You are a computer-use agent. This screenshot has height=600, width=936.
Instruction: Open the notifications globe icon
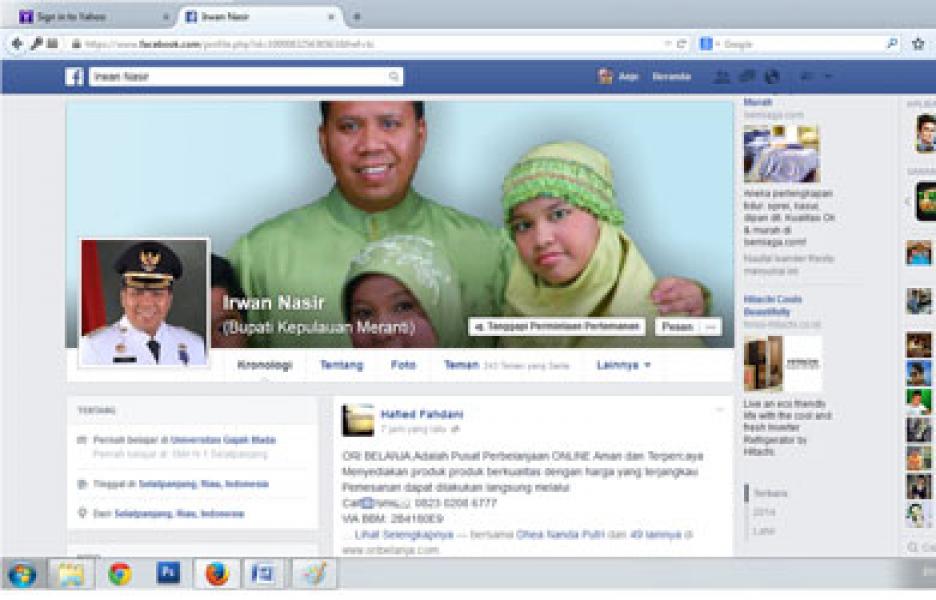[772, 76]
